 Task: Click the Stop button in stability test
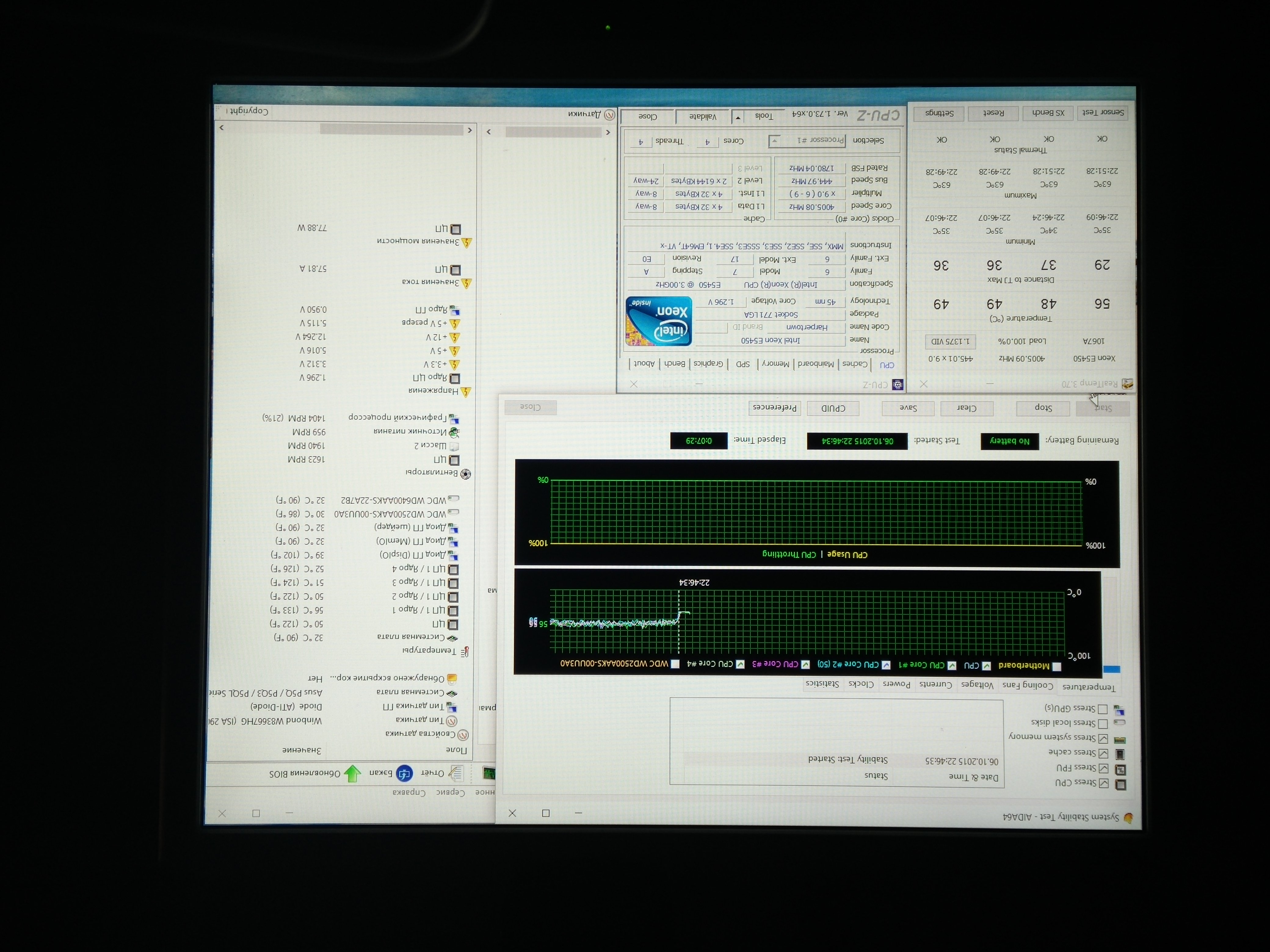click(x=1043, y=408)
